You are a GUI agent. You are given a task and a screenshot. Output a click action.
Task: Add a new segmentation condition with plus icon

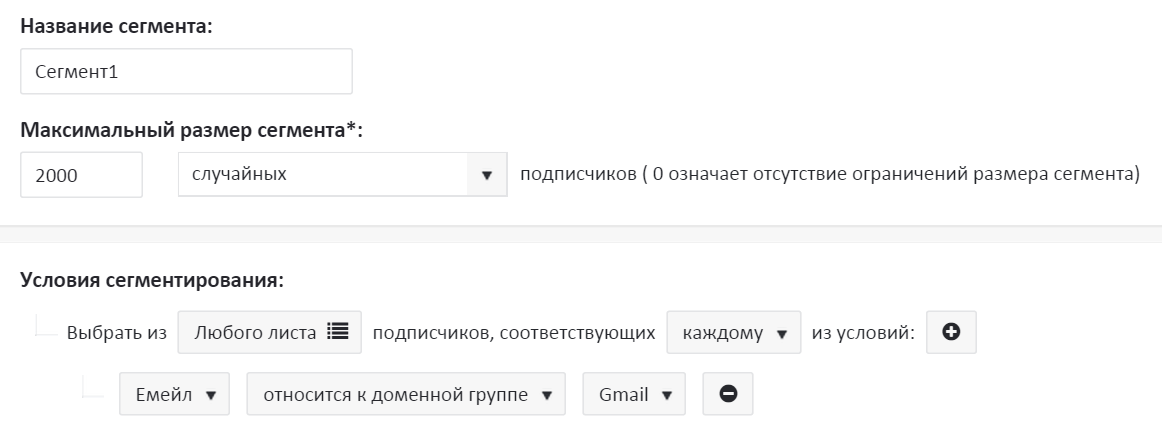(x=952, y=332)
